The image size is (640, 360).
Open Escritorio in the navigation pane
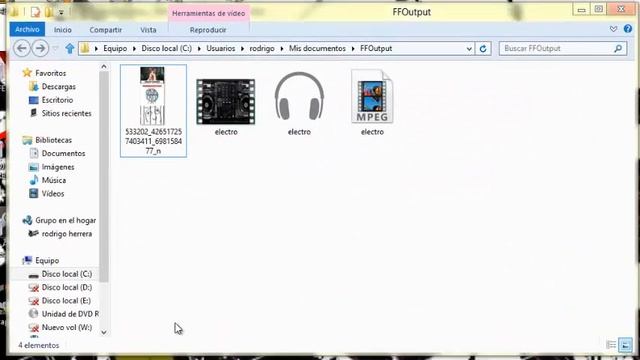click(x=57, y=100)
